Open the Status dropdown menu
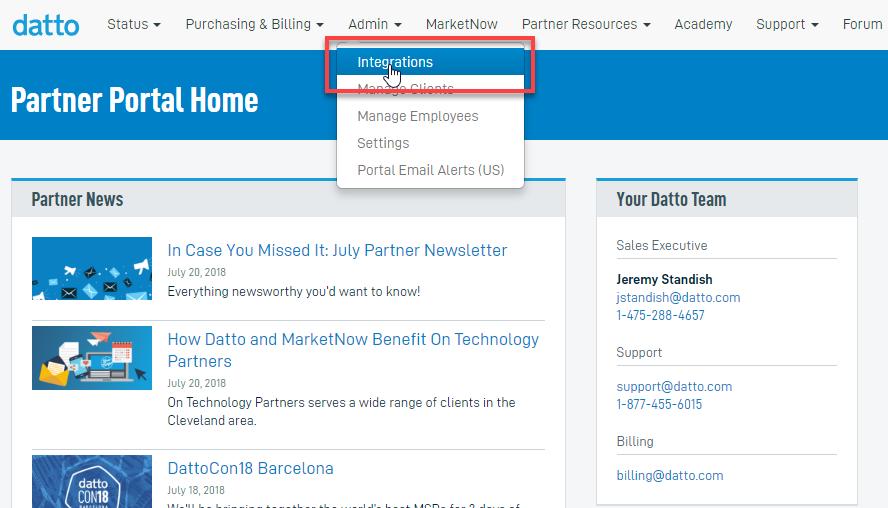This screenshot has width=888, height=508. click(134, 24)
